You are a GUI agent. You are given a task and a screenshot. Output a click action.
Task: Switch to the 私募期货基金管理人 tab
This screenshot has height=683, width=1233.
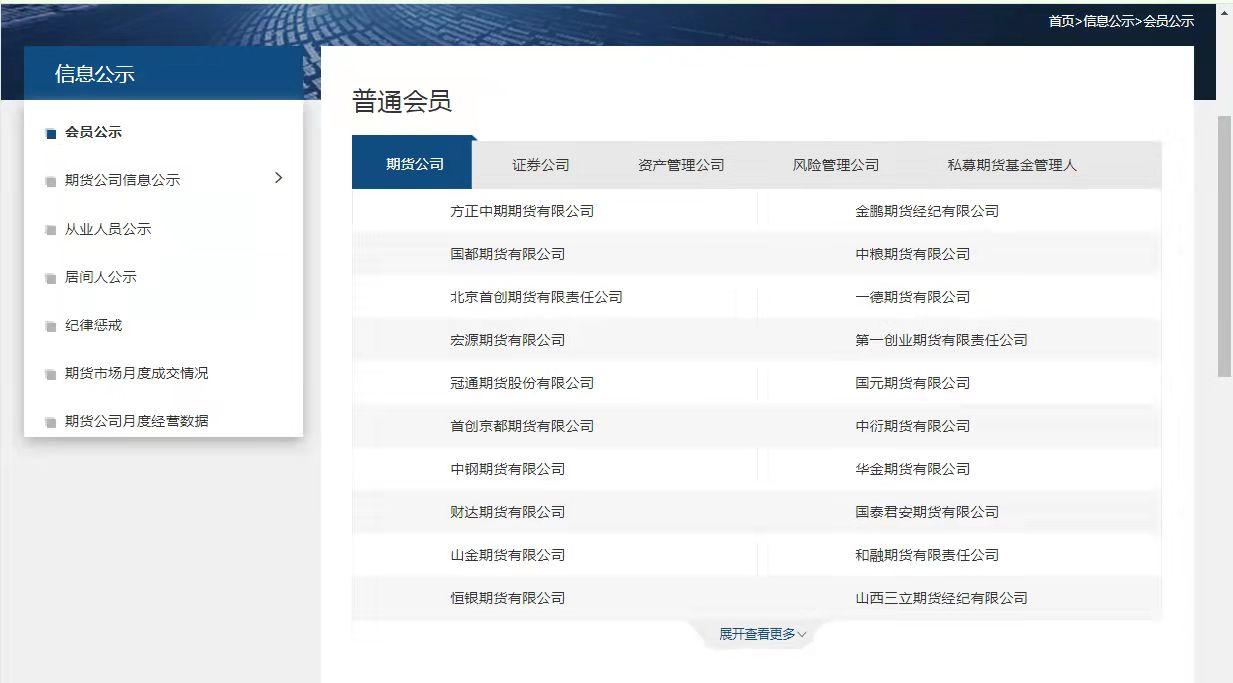coord(1012,165)
